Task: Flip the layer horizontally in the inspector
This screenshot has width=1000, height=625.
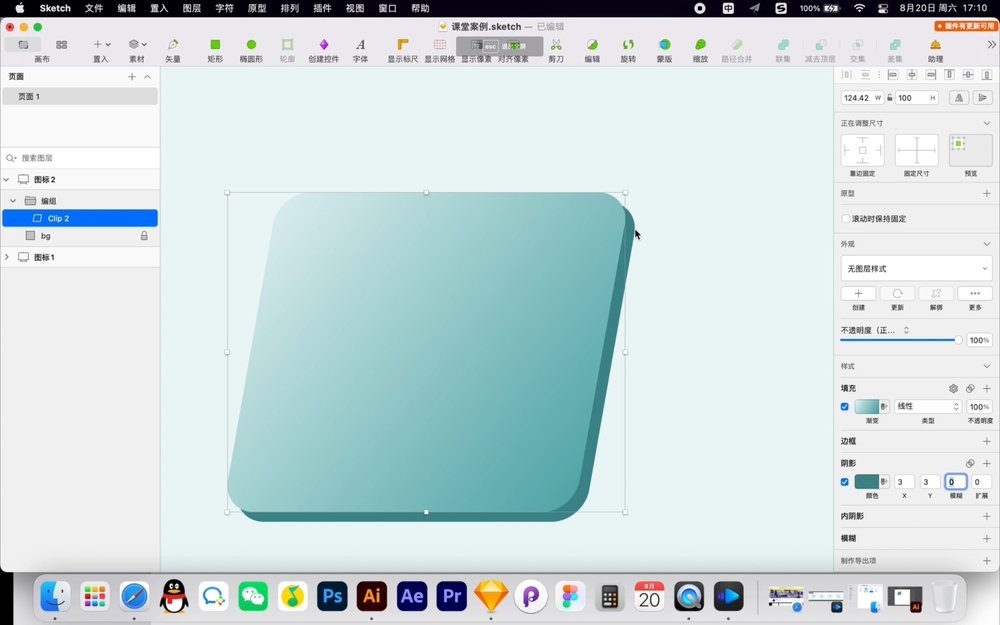Action: (959, 98)
